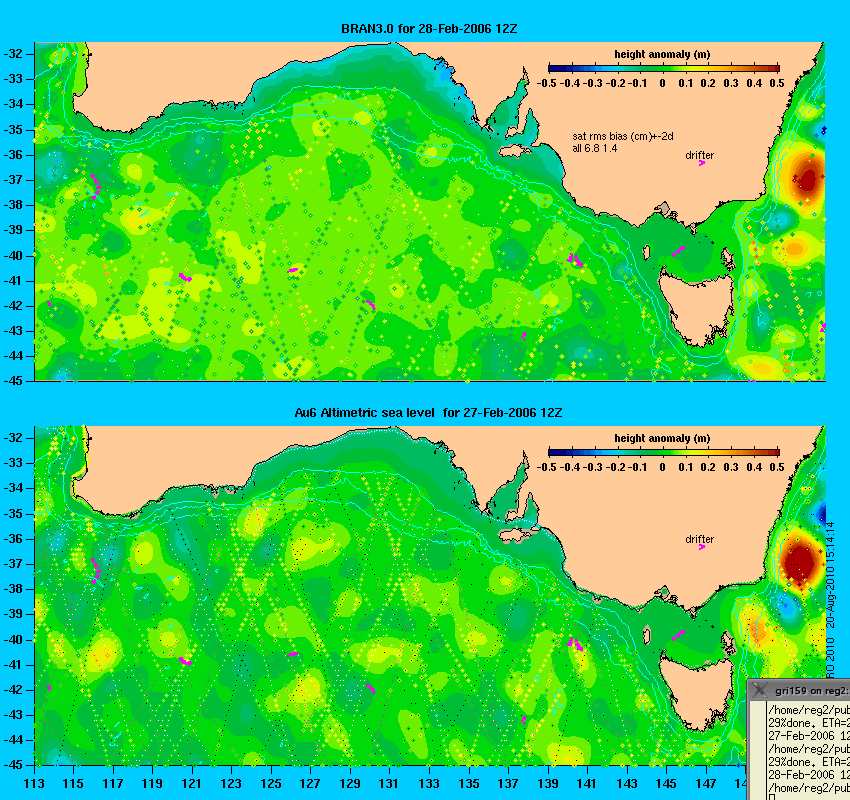Click the '27-Feb-2006' line in the terminal
Image resolution: width=850 pixels, height=800 pixels.
pyautogui.click(x=808, y=736)
